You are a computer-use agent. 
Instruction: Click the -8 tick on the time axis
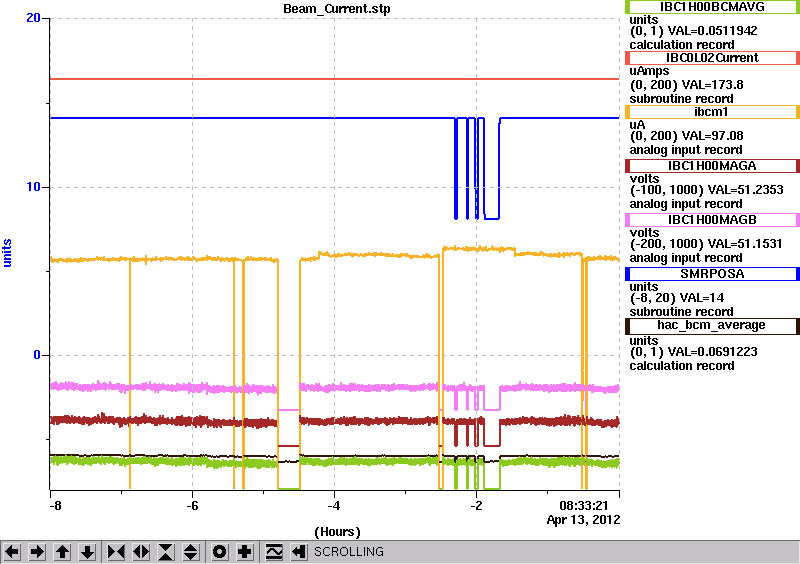pos(55,506)
